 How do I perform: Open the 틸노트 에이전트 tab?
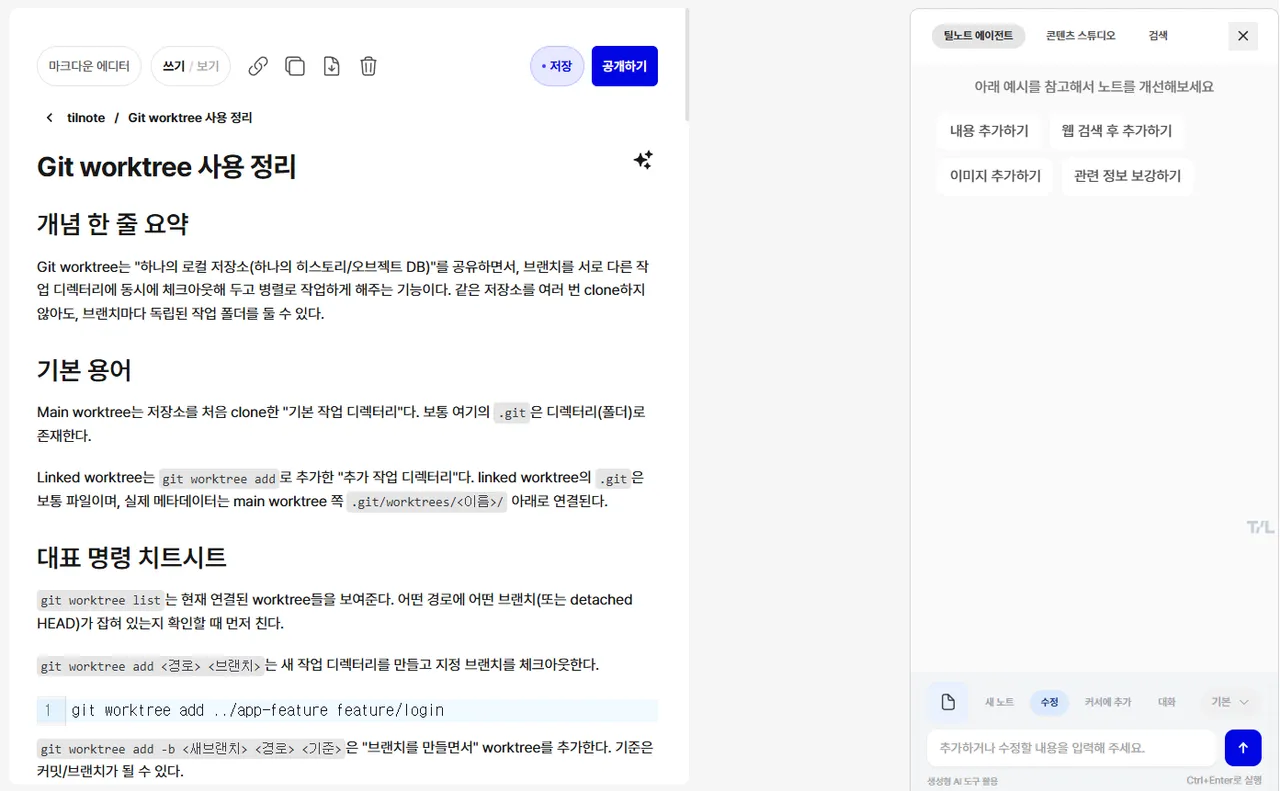978,36
